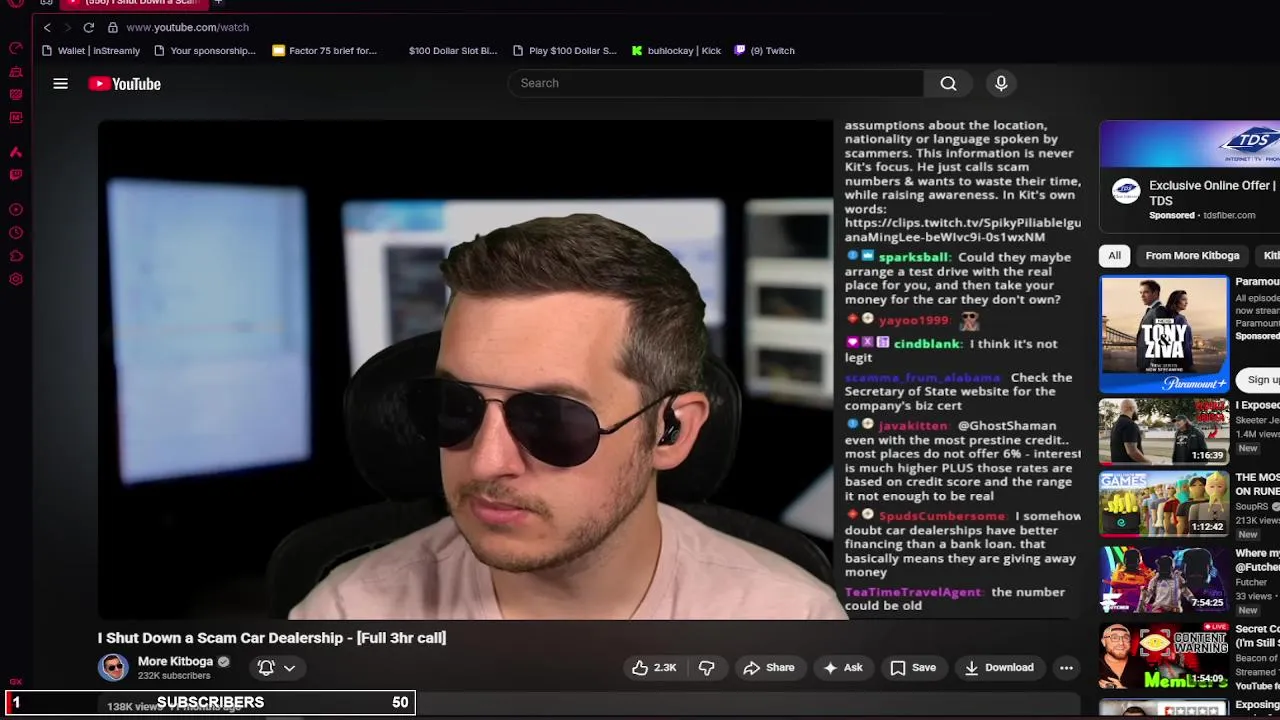Screen dimensions: 1280x720
Task: Toggle the notification bell for More Kitboga
Action: point(266,667)
